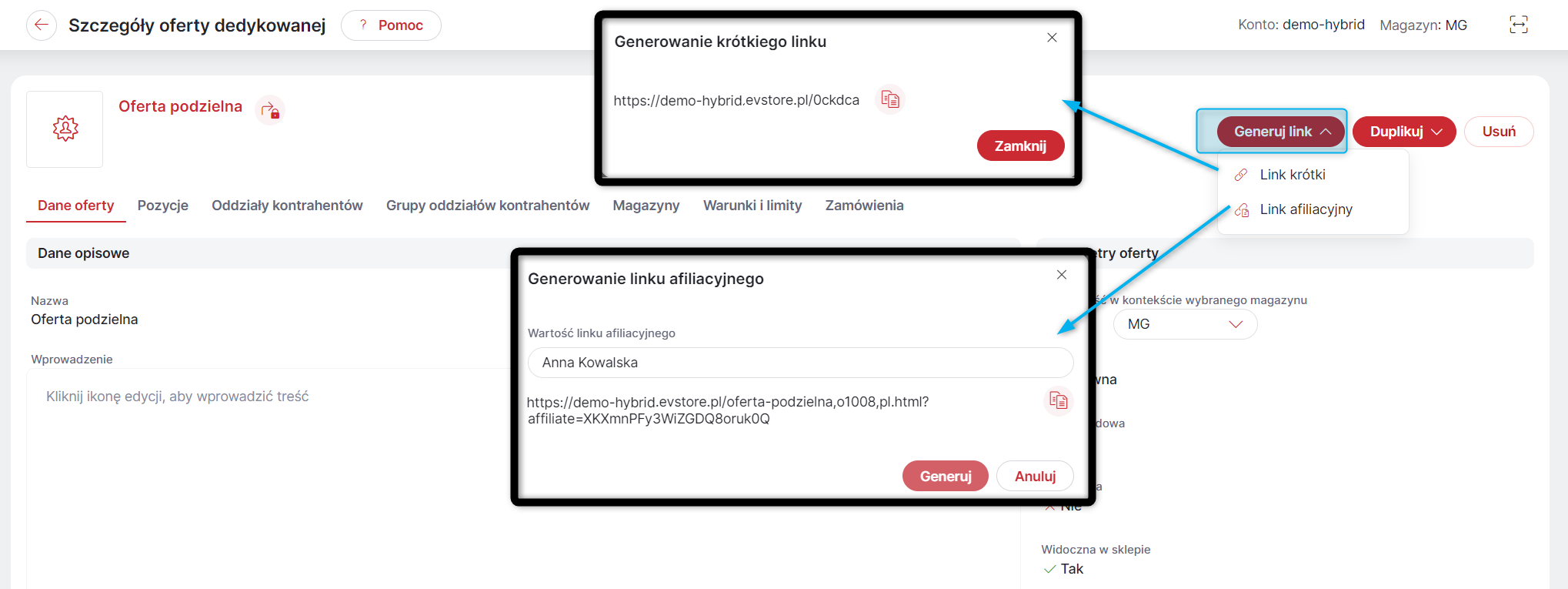The image size is (1568, 589).
Task: Click the share-lock icon beside Oferta podzielna
Action: pos(270,111)
